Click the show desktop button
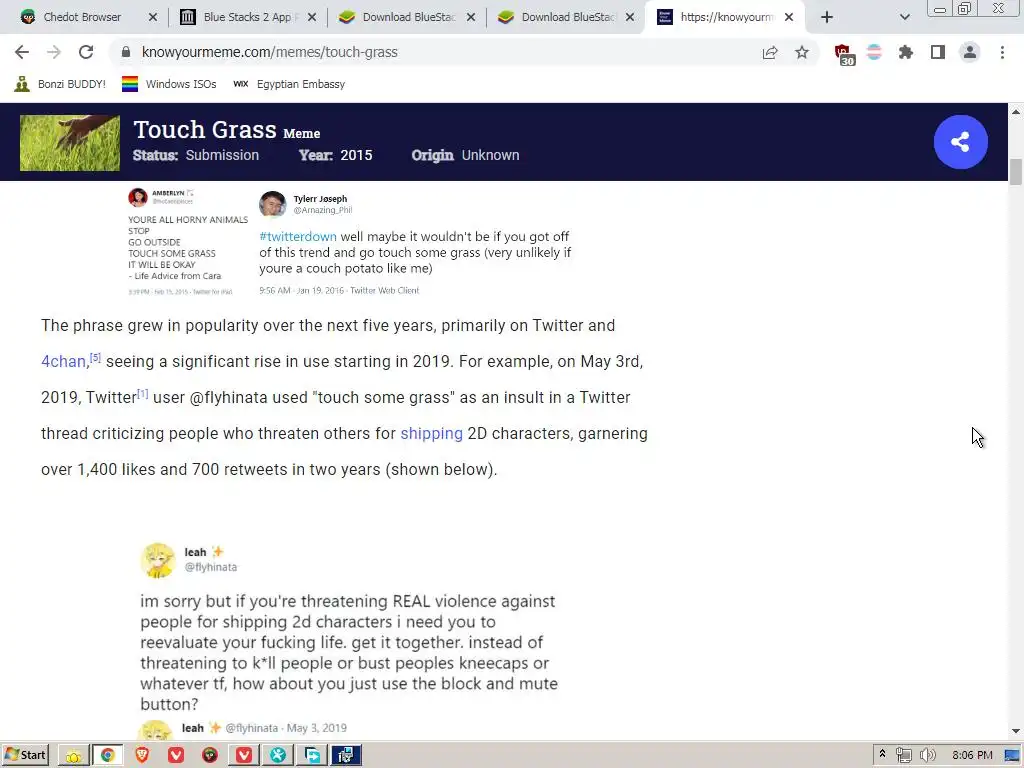 click(x=1012, y=755)
